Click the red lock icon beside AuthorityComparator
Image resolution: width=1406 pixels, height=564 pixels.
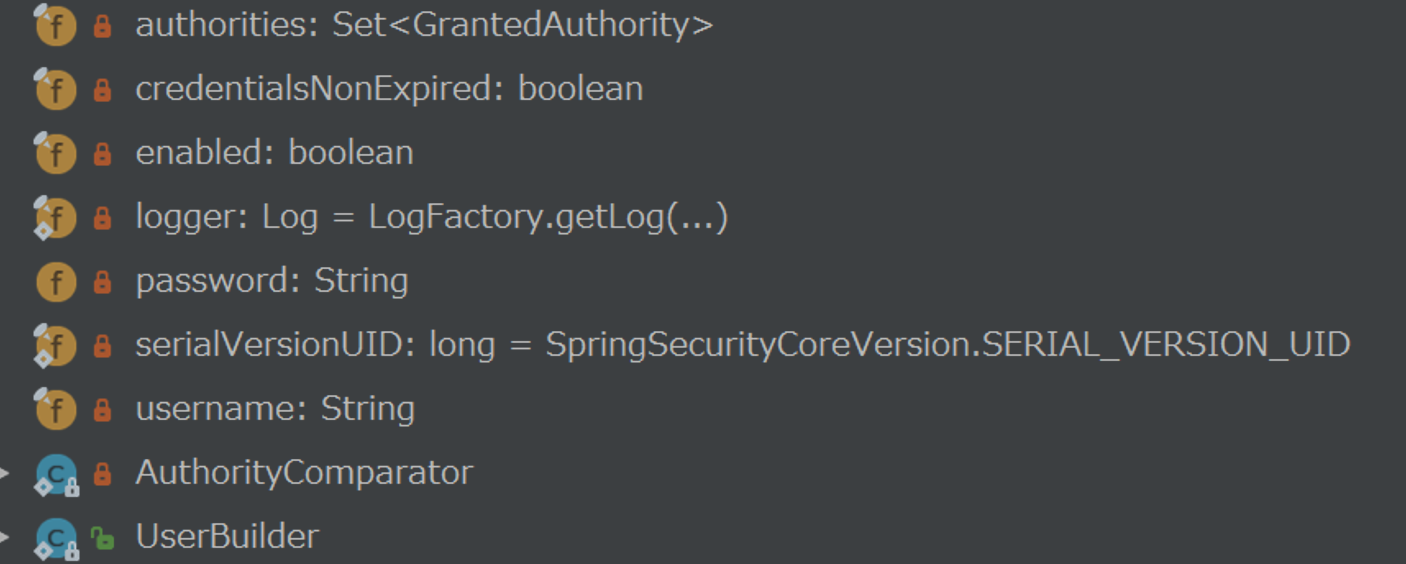pyautogui.click(x=102, y=475)
